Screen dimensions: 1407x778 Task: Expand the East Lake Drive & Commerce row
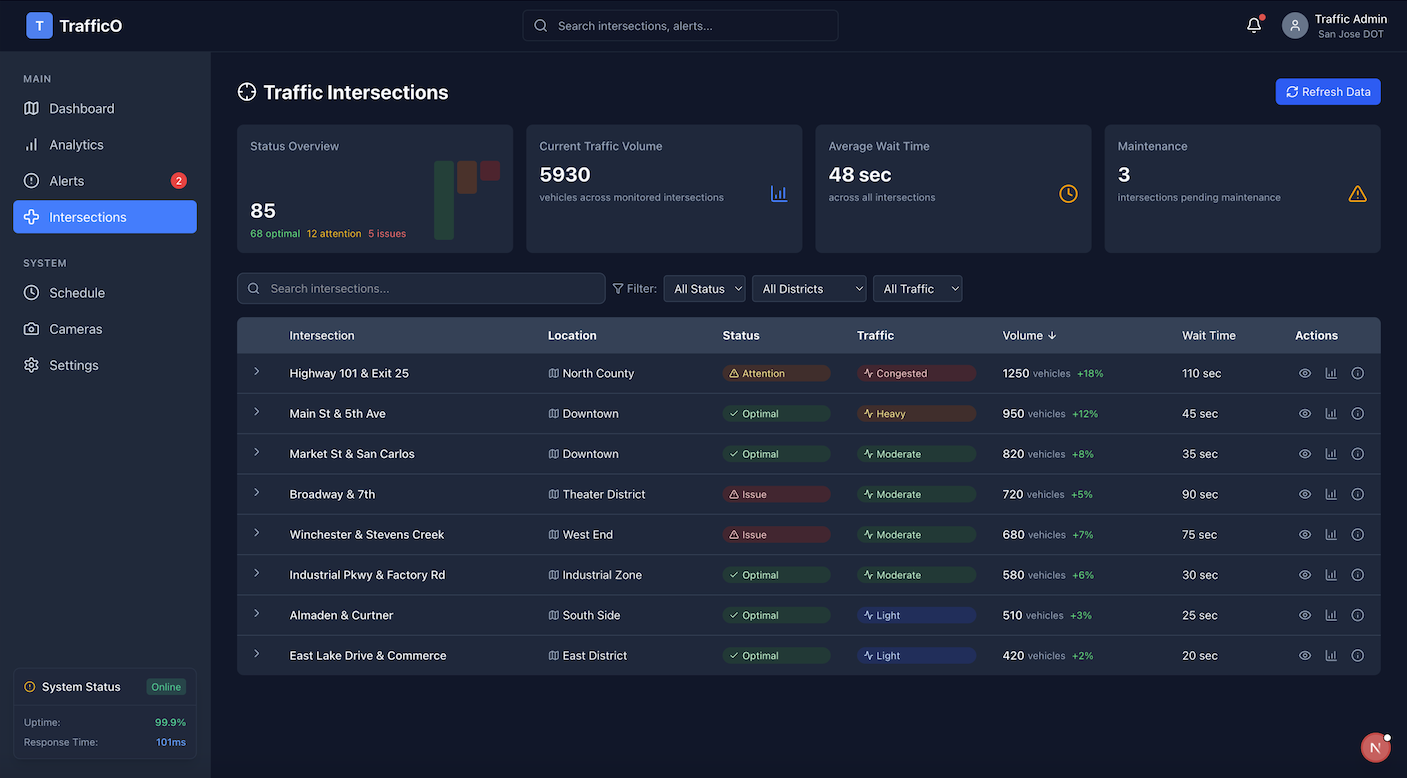click(257, 654)
